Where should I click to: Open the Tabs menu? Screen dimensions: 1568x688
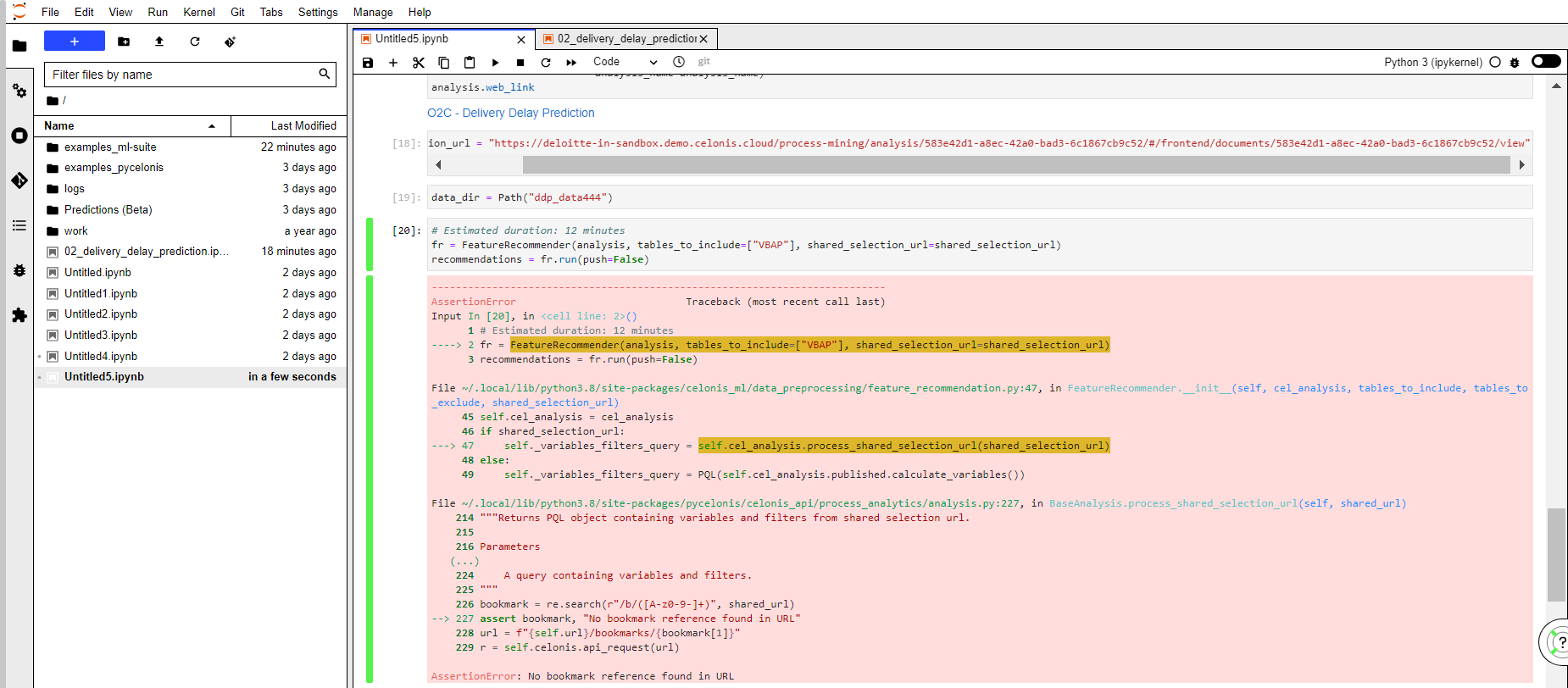(x=271, y=12)
